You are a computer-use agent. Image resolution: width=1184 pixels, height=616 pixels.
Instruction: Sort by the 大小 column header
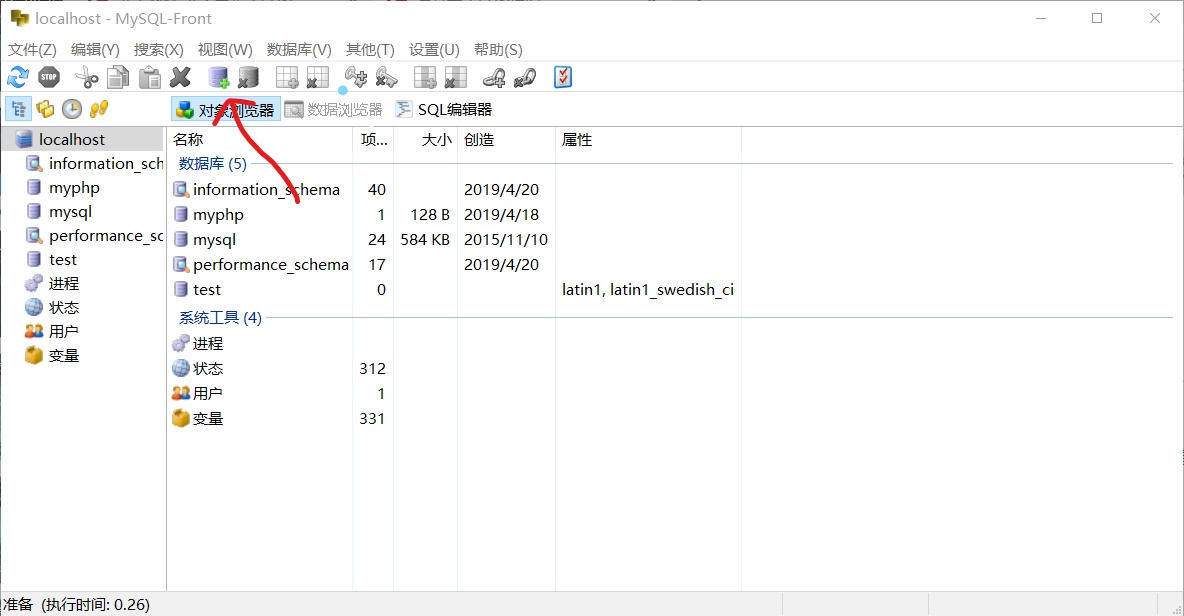[x=425, y=140]
